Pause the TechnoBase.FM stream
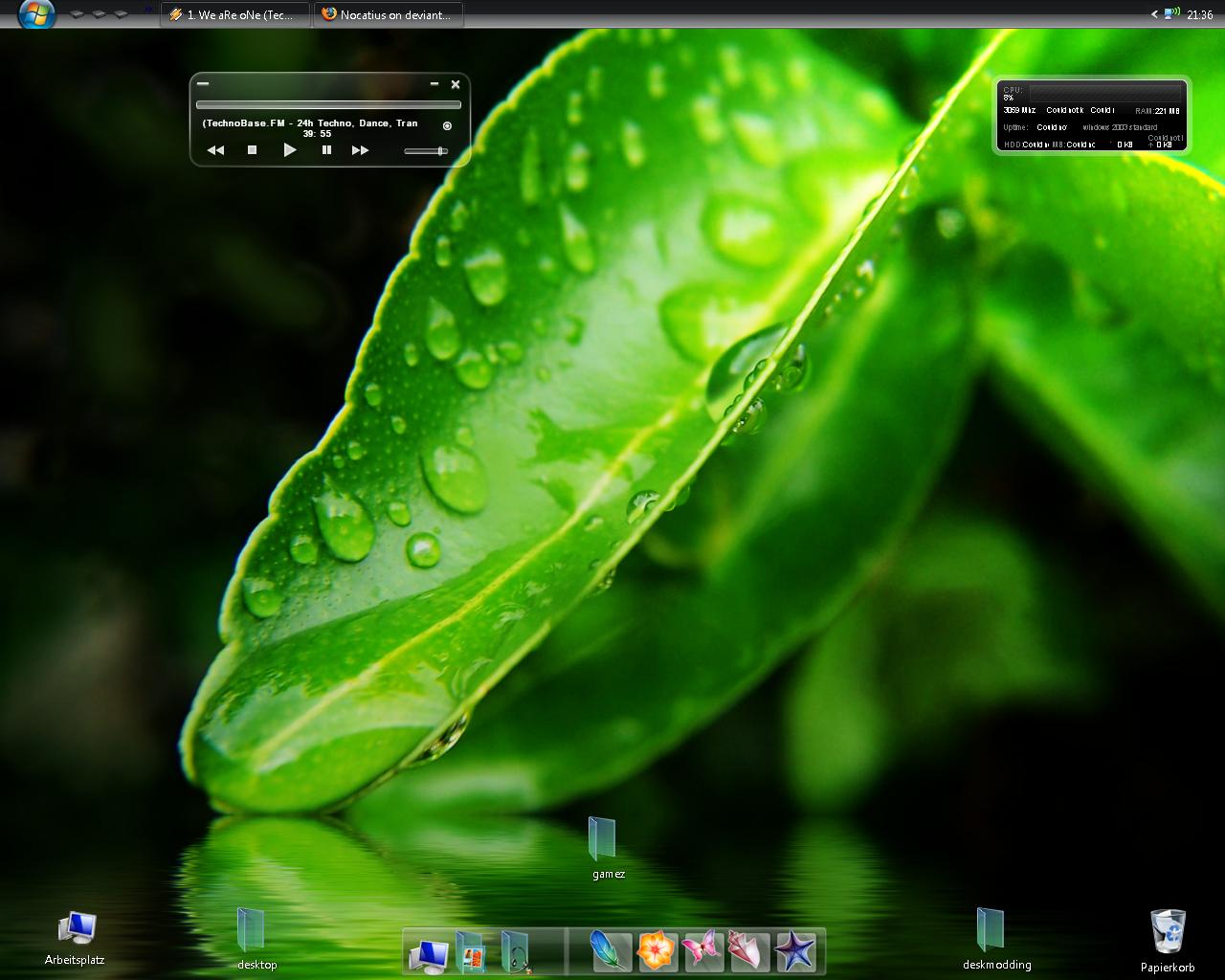 326,150
